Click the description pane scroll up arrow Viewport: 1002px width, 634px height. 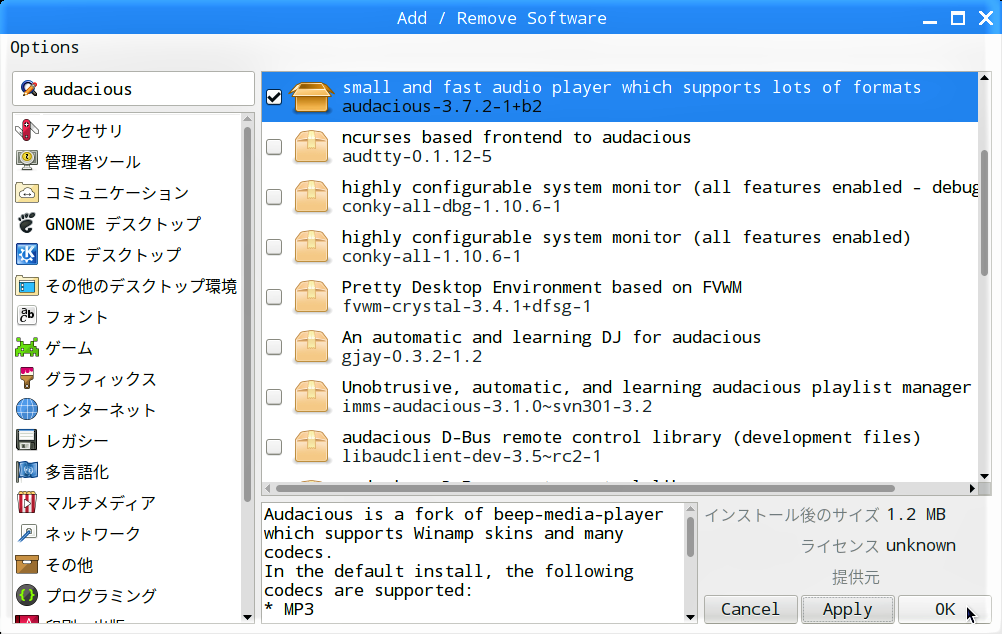point(690,509)
